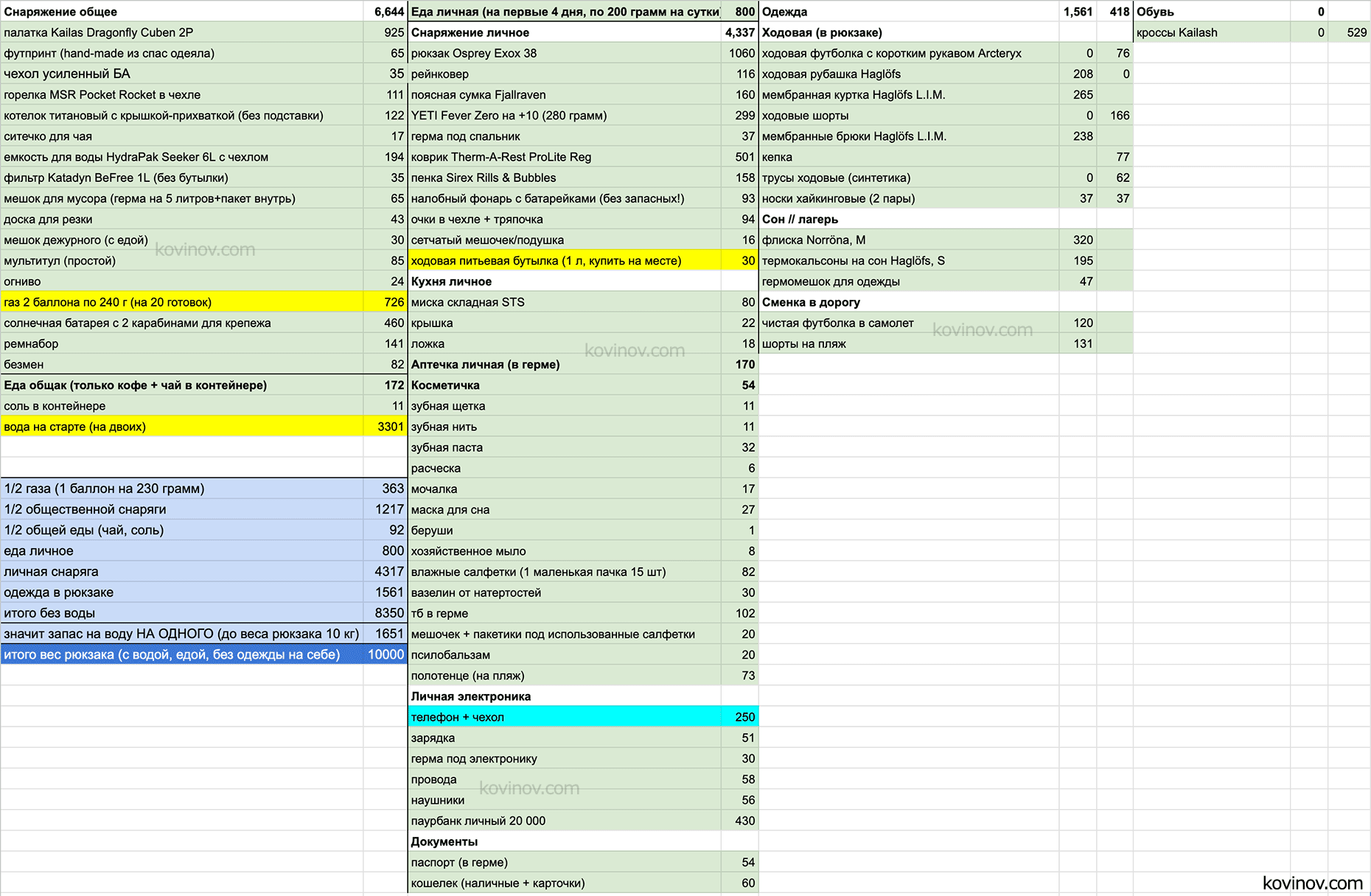This screenshot has width=1371, height=896.
Task: Select 'налобный фонарь с батарейками' cell
Action: (565, 198)
